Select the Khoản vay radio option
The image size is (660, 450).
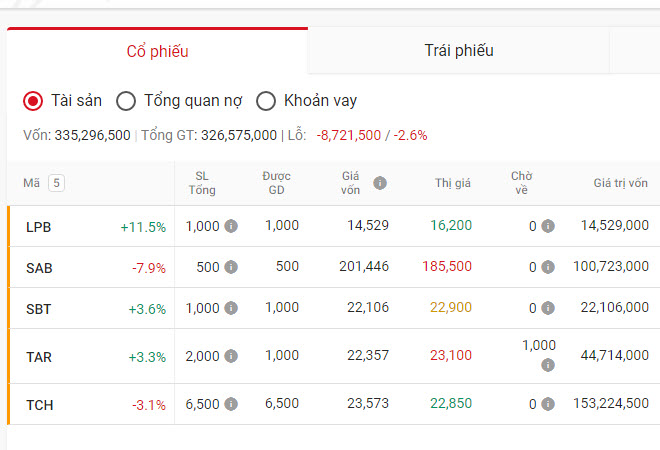tap(266, 100)
